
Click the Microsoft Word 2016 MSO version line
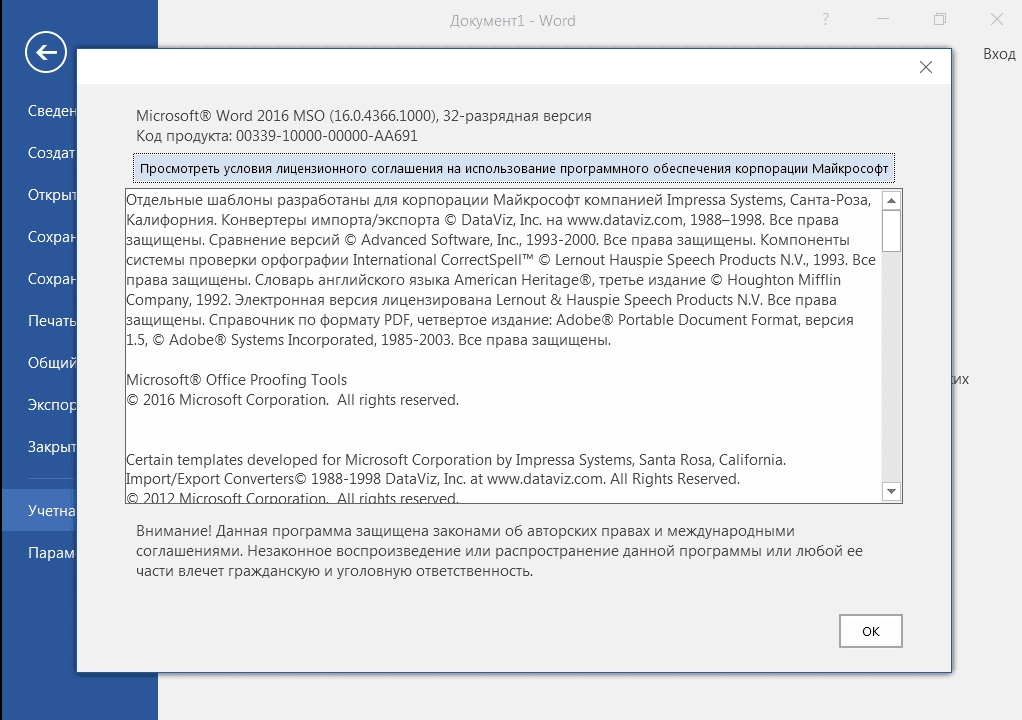click(364, 116)
